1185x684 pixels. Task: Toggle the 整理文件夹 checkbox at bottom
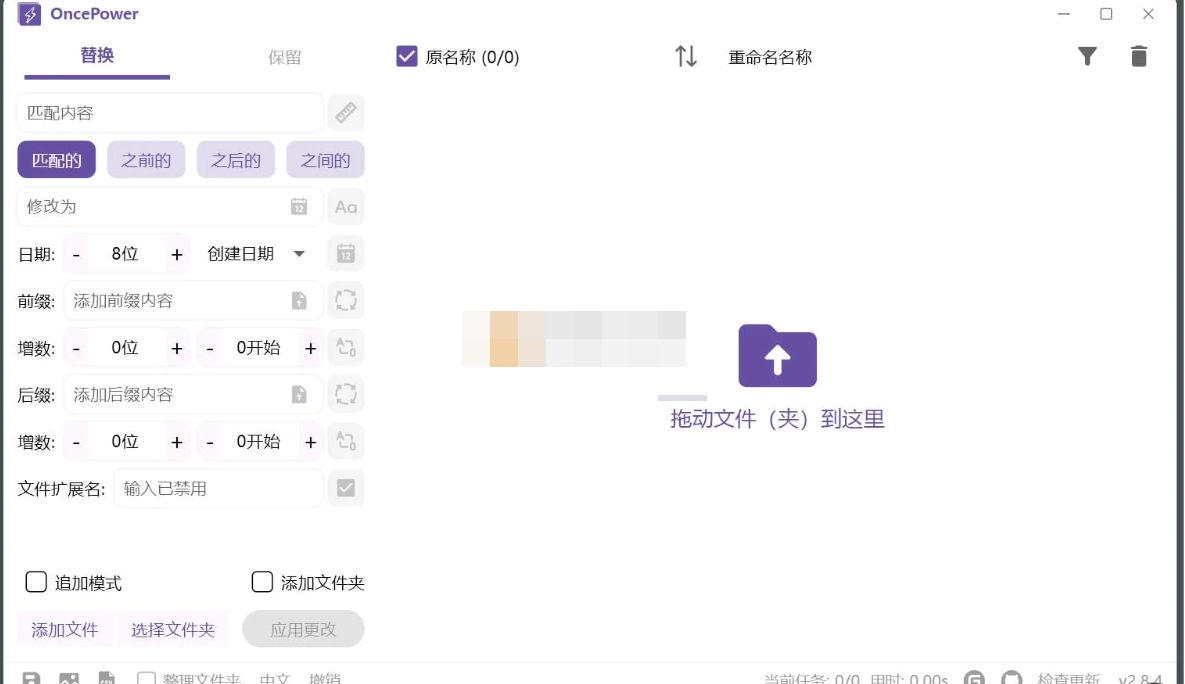click(146, 678)
